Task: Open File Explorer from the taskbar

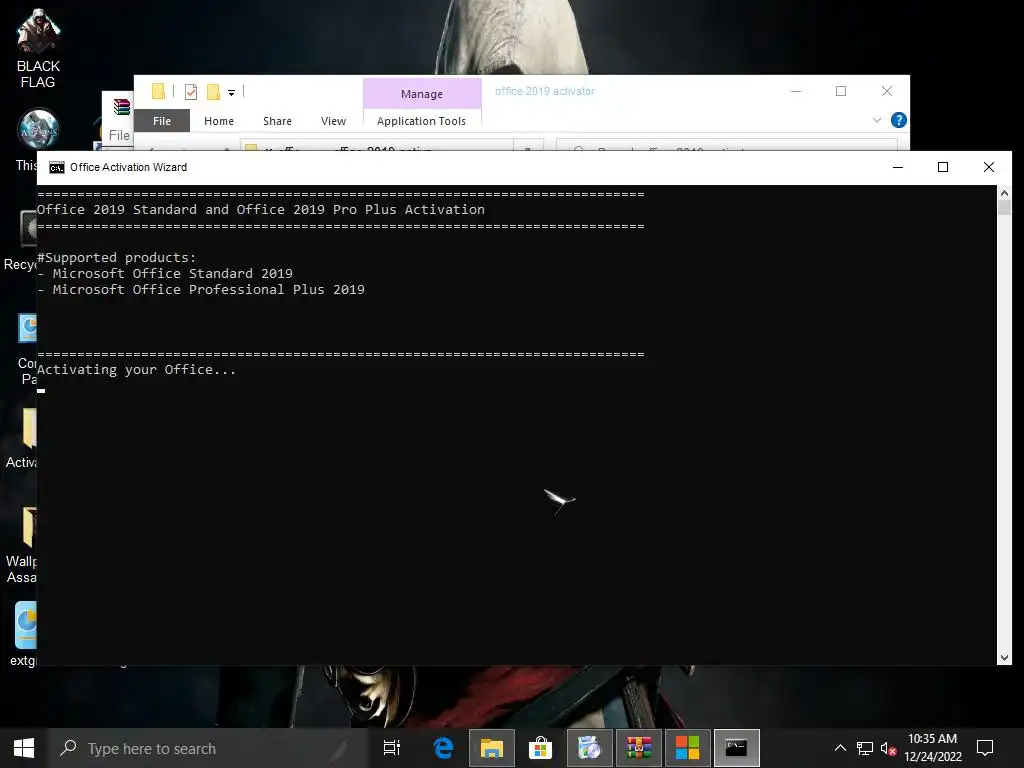Action: pos(492,748)
